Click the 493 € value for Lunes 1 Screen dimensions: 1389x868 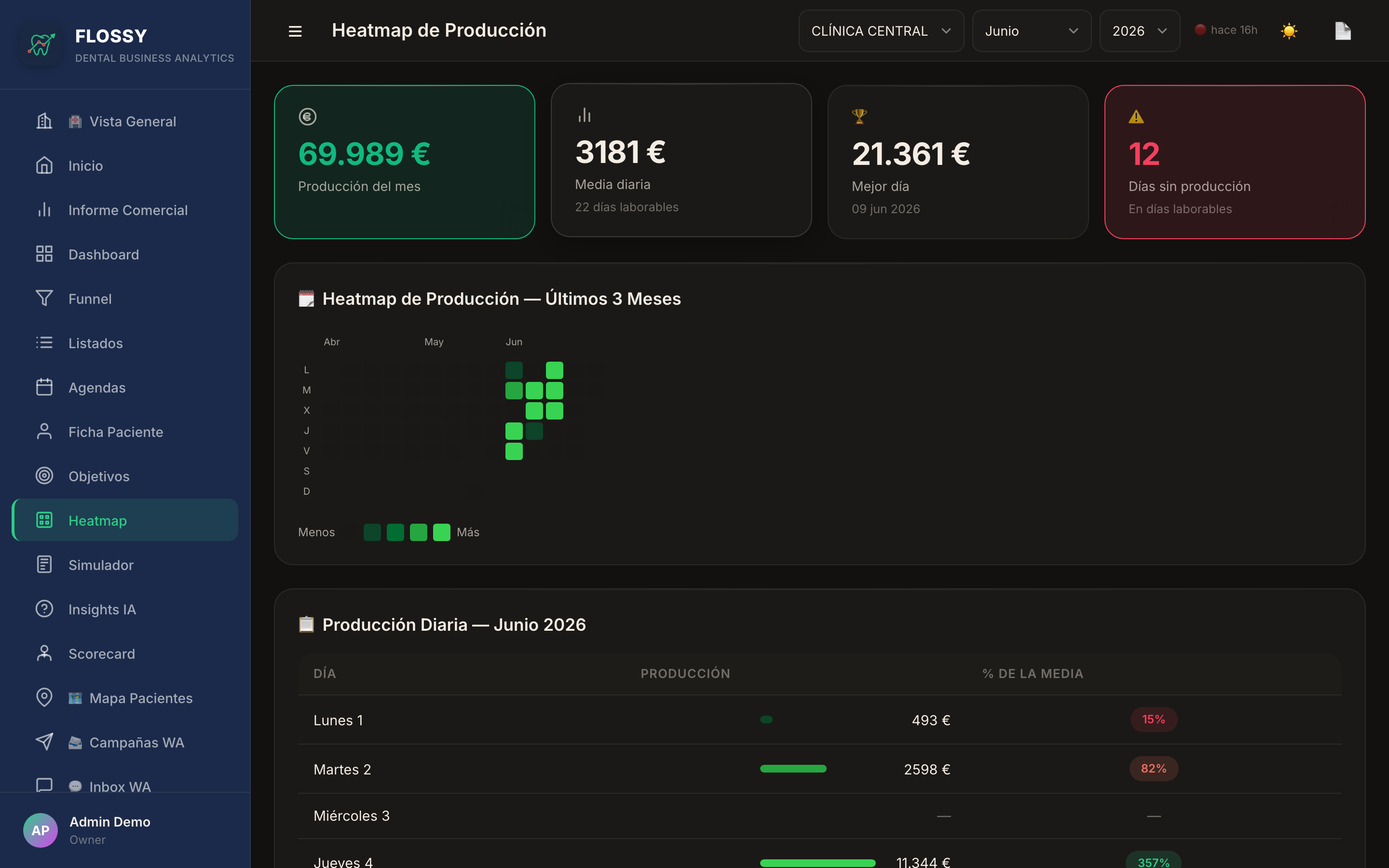[930, 720]
